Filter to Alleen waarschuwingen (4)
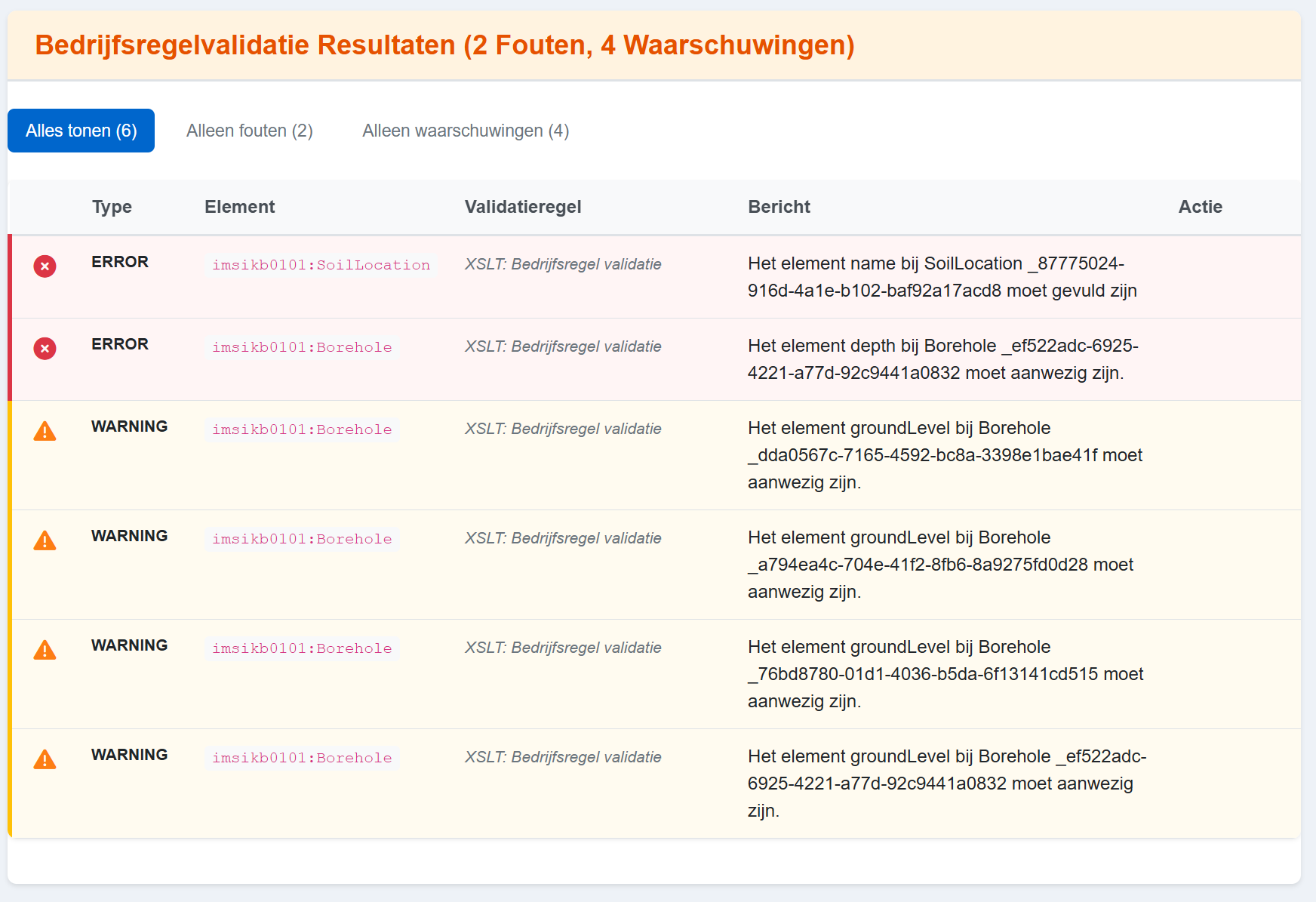This screenshot has width=1316, height=902. click(x=465, y=131)
